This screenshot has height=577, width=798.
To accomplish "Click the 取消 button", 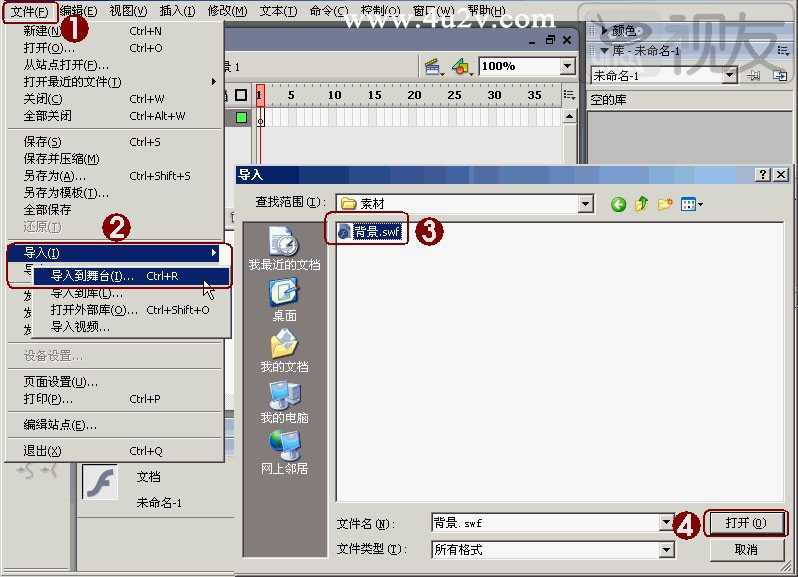I will [746, 550].
